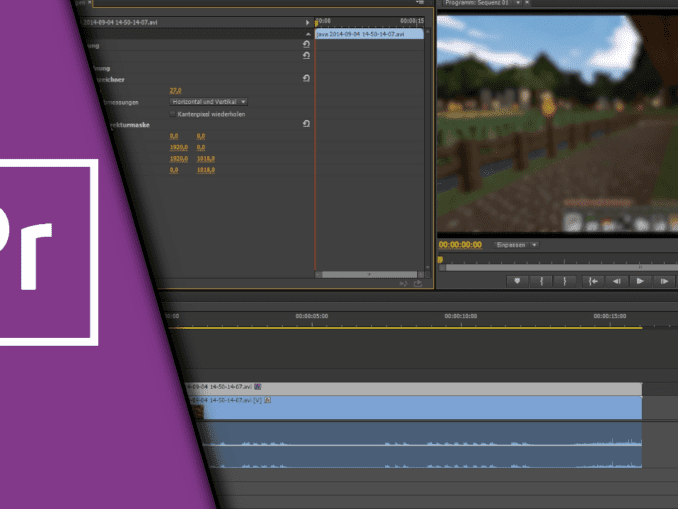
Task: Click the 27,0 blur value field
Action: point(175,90)
